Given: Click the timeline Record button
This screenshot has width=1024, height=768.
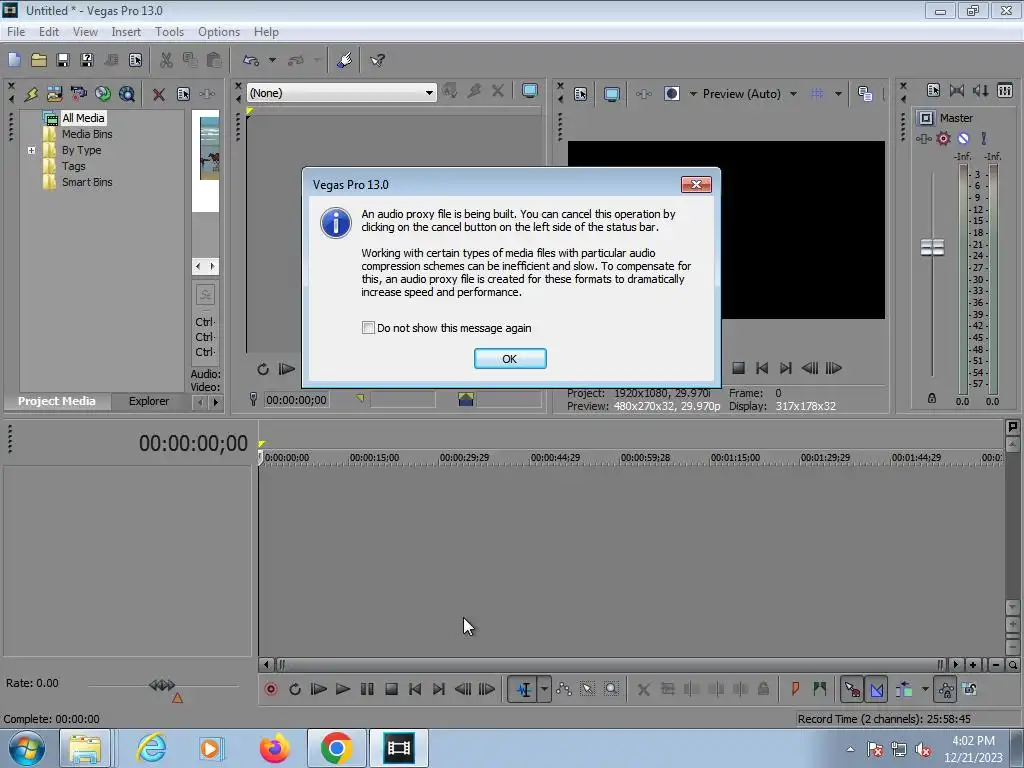Looking at the screenshot, I should 270,689.
